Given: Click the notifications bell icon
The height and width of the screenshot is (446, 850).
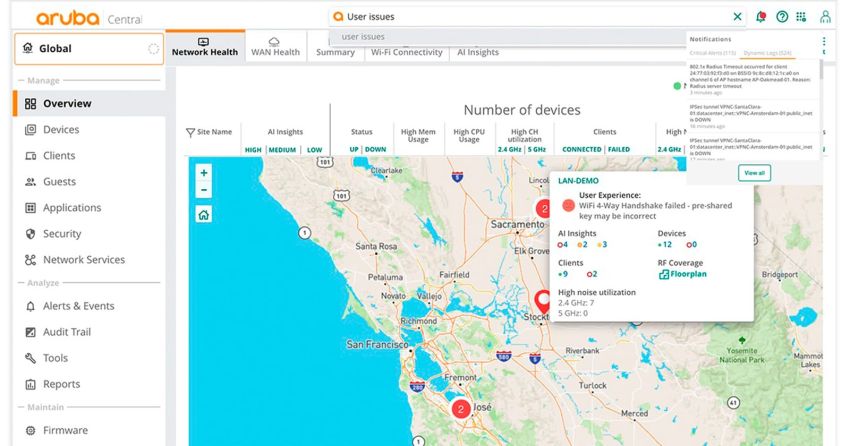Looking at the screenshot, I should point(762,17).
